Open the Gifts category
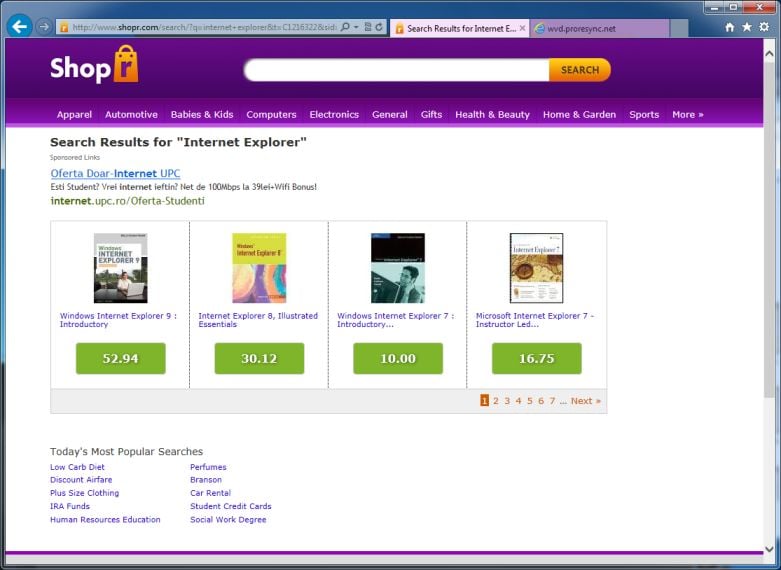This screenshot has height=570, width=781. pyautogui.click(x=431, y=115)
